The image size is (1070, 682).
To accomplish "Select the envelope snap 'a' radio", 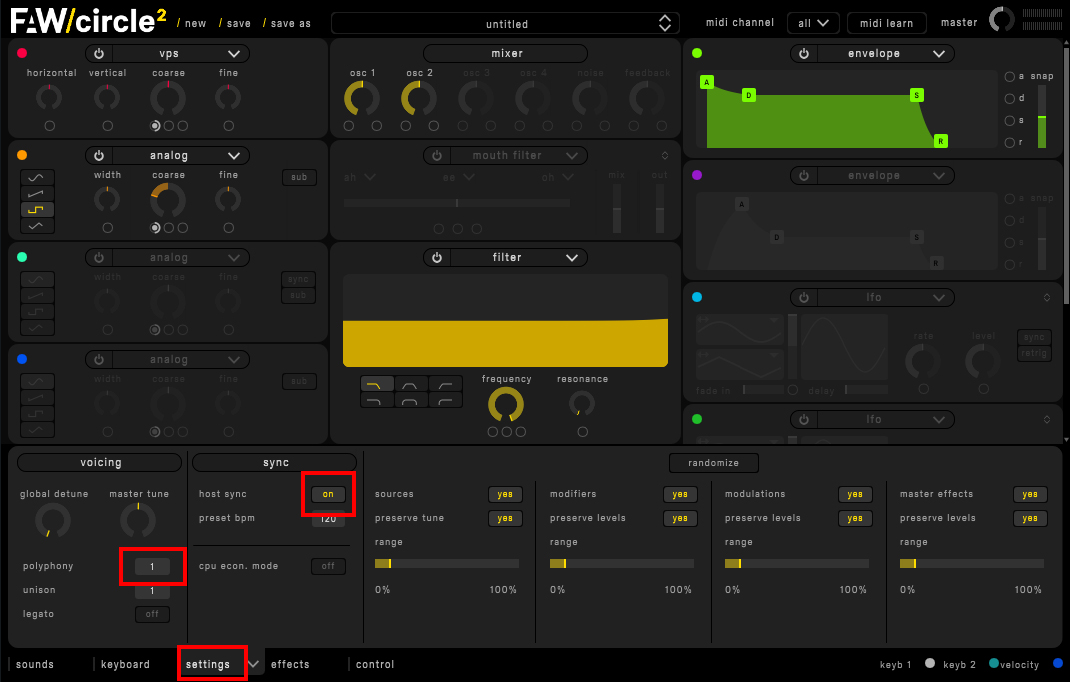I will (x=1009, y=76).
